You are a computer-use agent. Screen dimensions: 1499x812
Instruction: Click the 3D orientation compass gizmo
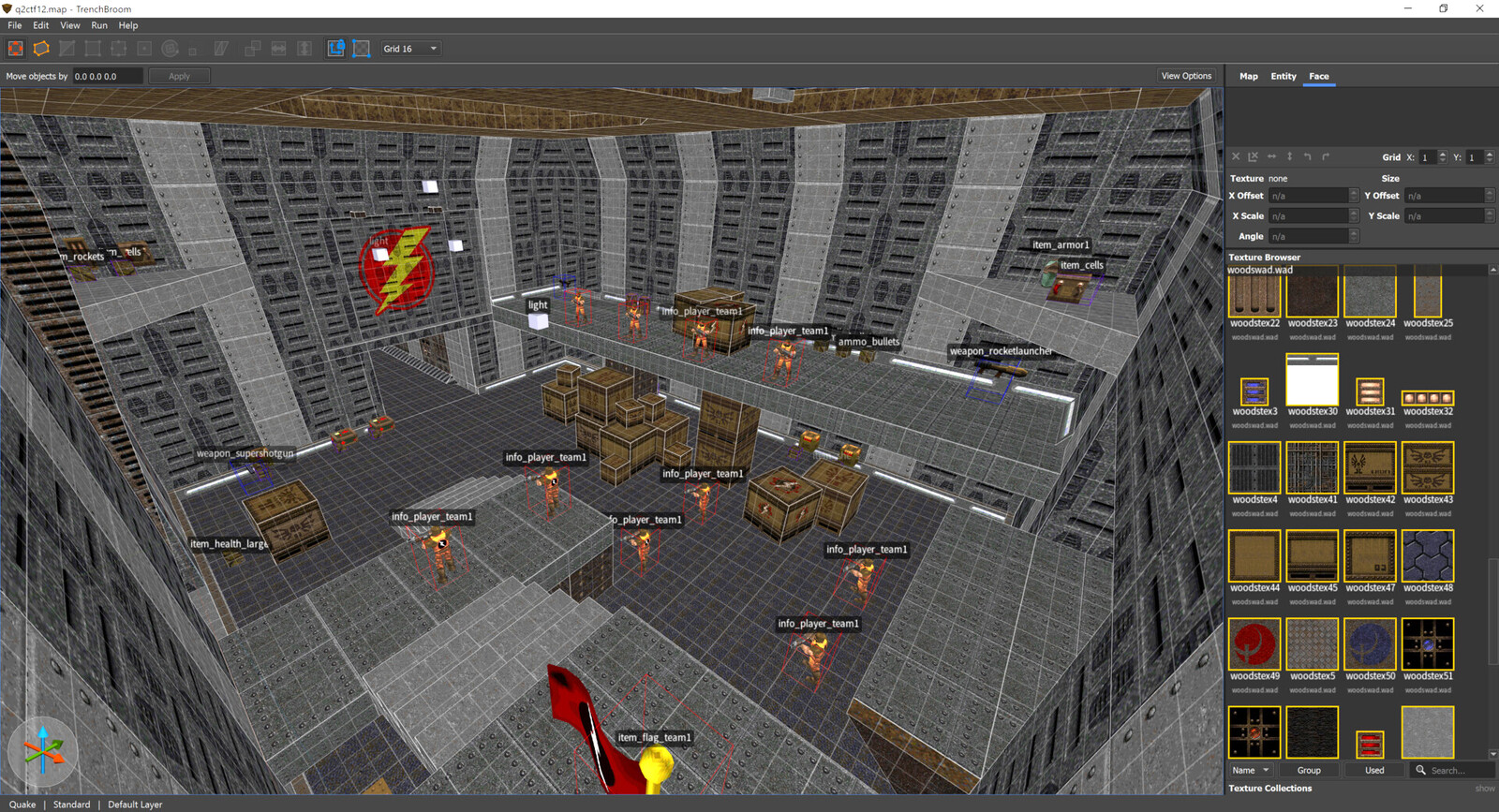point(42,751)
